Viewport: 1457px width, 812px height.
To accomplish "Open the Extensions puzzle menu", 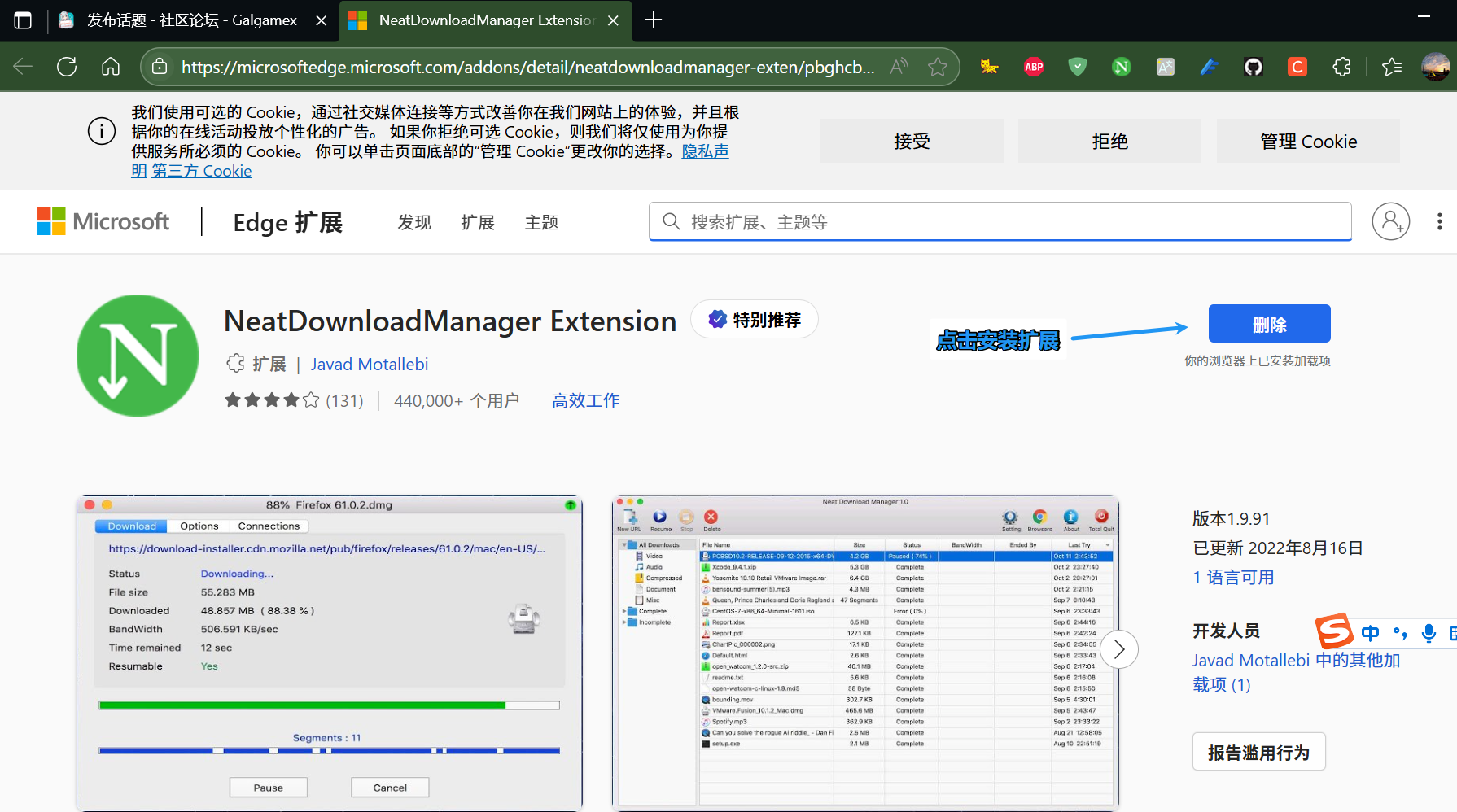I will coord(1341,67).
